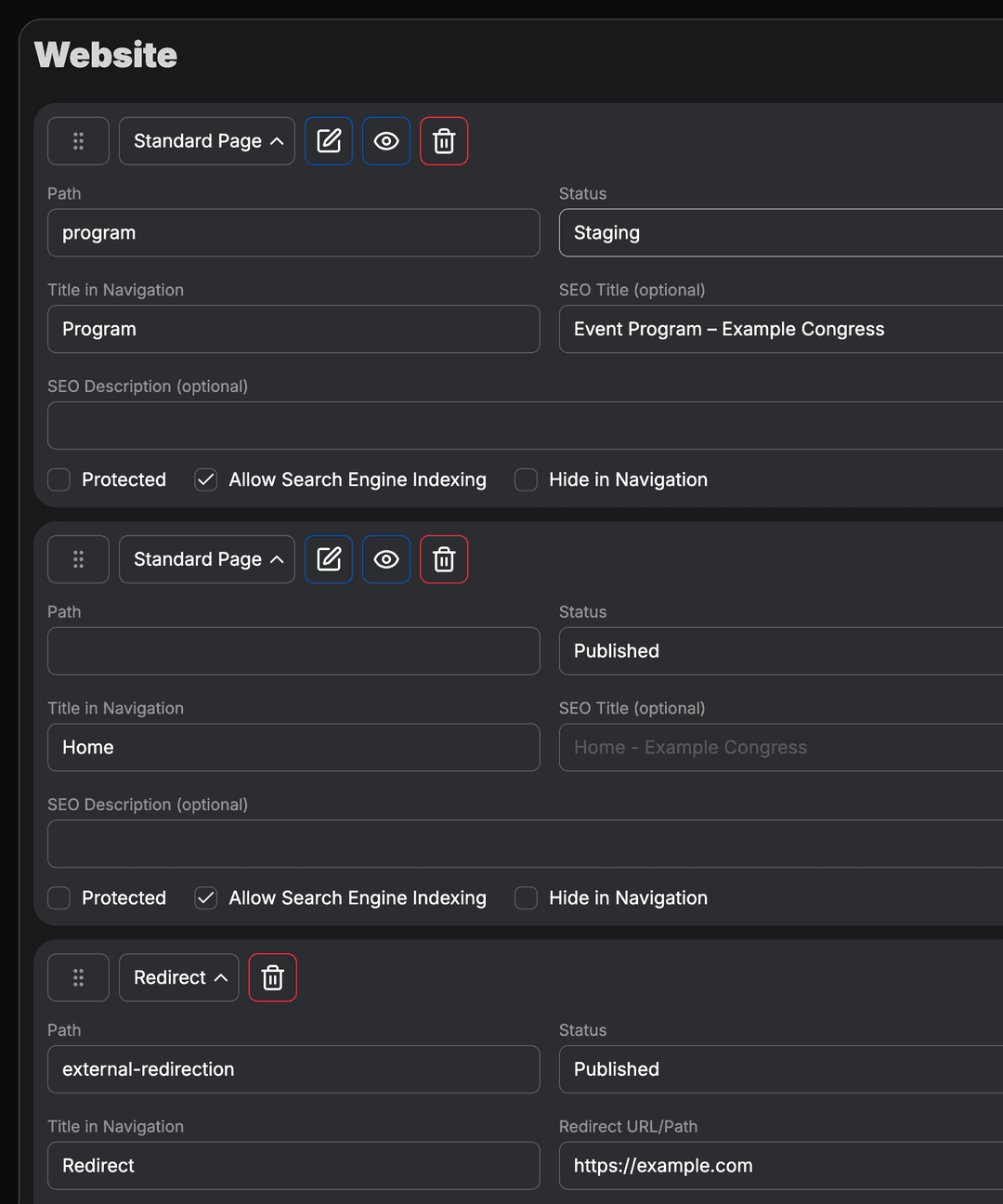Edit the Home page content
The image size is (1003, 1204).
coord(329,559)
